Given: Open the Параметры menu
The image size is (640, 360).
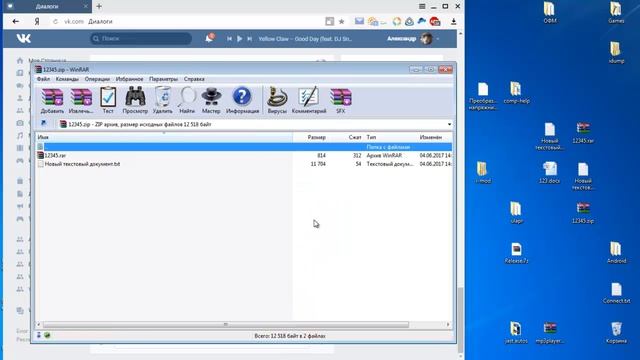Looking at the screenshot, I should [x=163, y=79].
